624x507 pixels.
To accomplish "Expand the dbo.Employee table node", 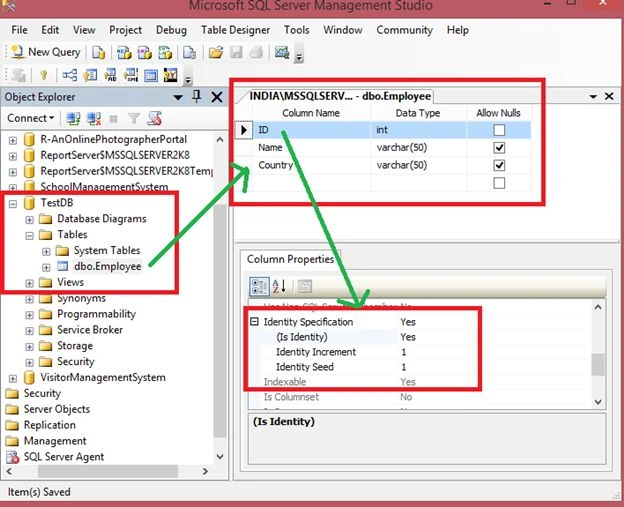I will click(x=46, y=267).
